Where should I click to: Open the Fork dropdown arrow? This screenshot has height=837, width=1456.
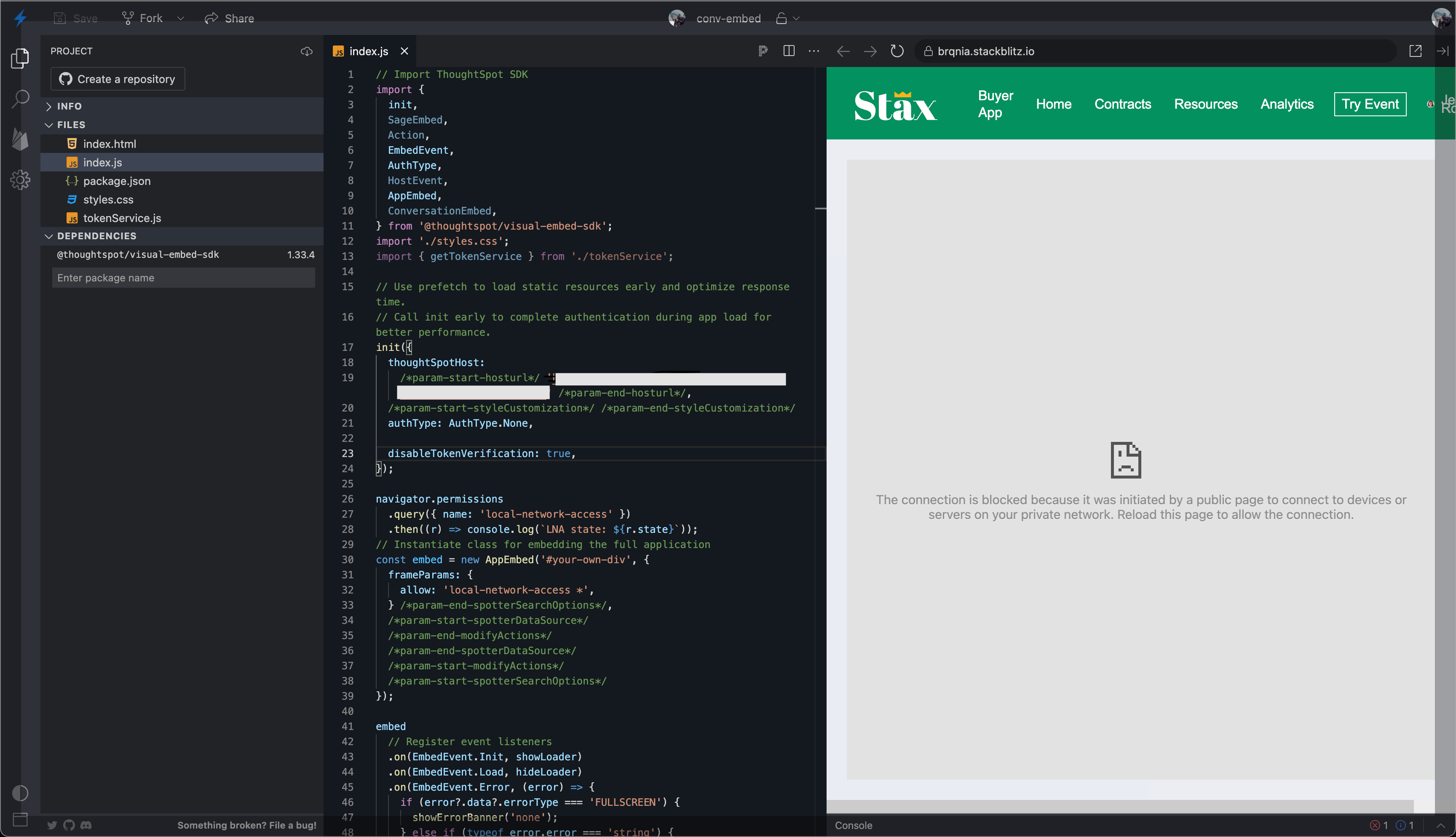pos(180,19)
